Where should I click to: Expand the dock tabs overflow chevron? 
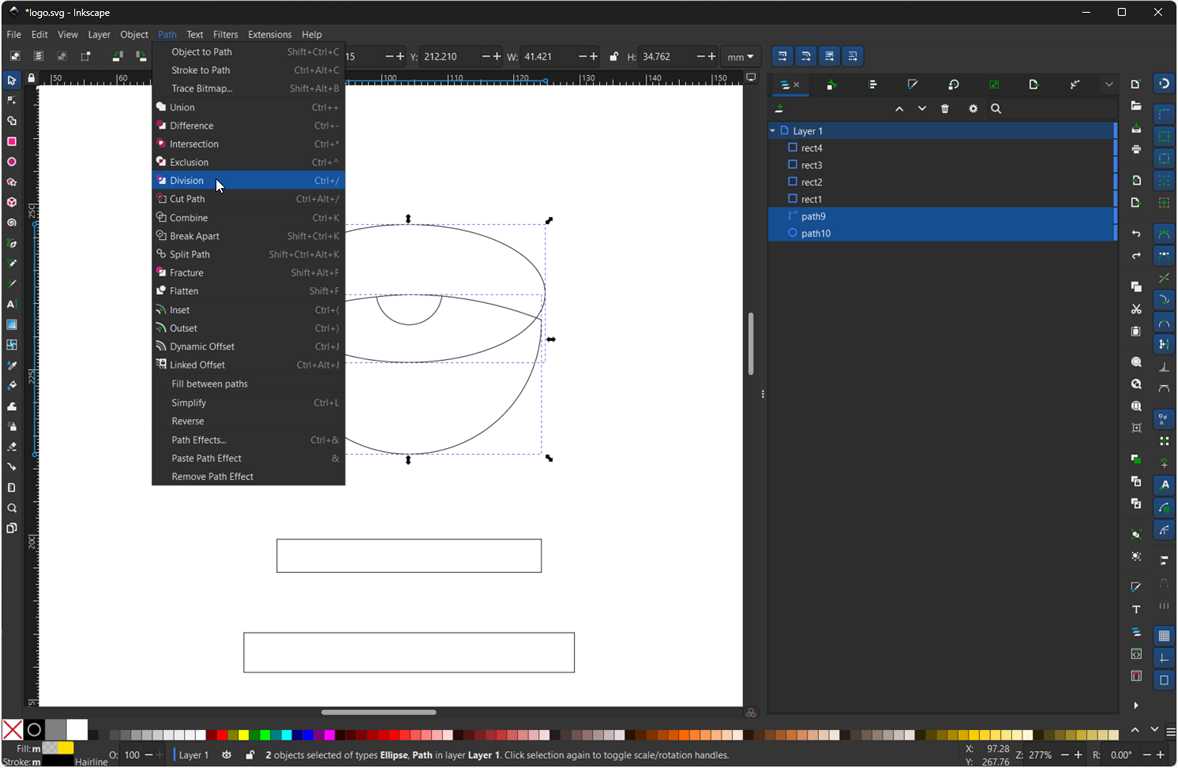(x=1109, y=85)
